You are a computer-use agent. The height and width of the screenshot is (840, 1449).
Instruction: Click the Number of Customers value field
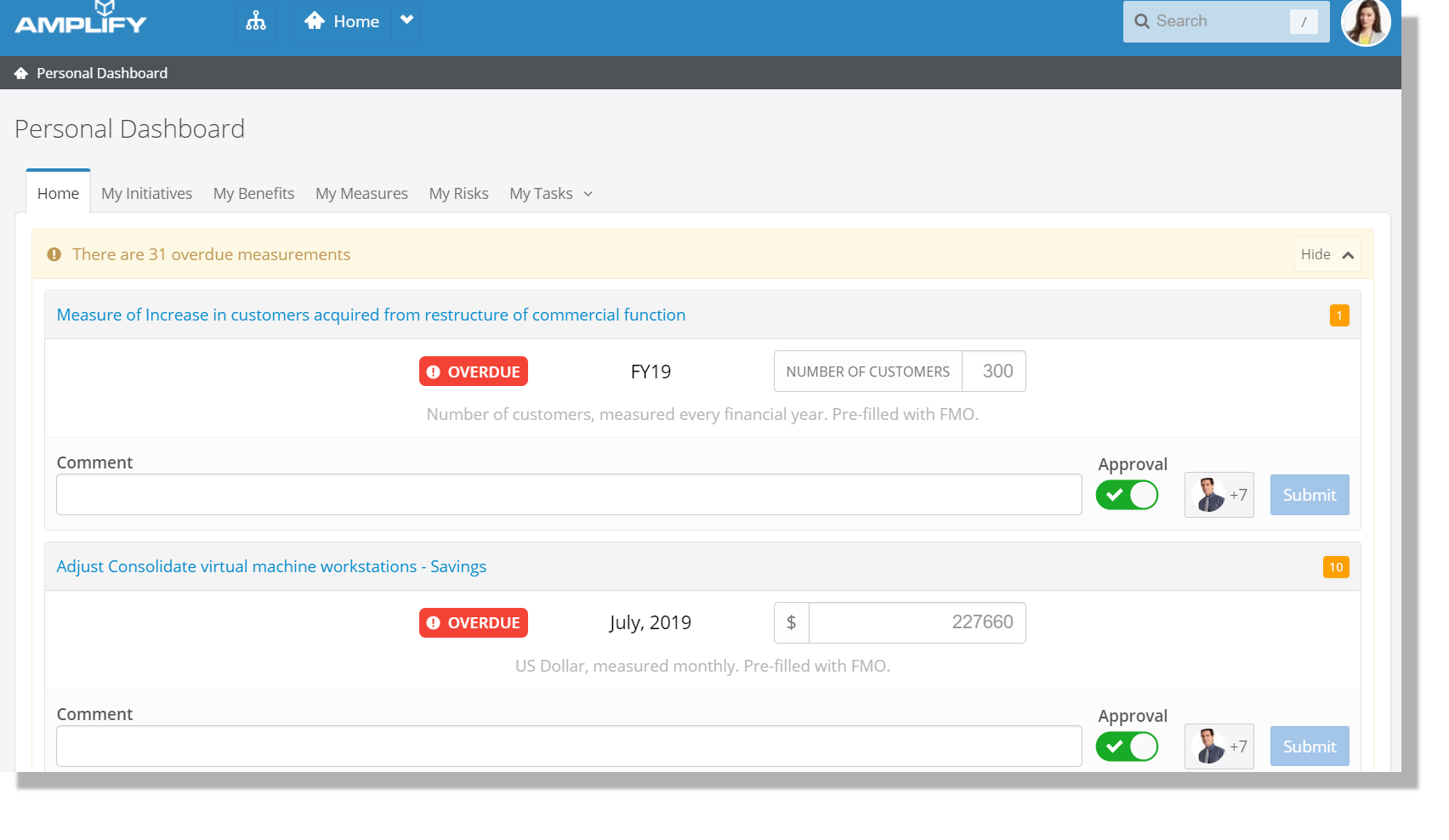click(993, 372)
